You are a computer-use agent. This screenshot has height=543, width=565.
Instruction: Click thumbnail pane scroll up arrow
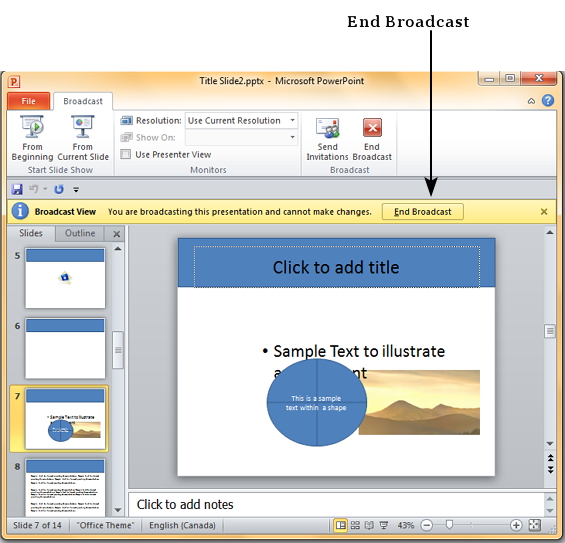click(x=117, y=249)
